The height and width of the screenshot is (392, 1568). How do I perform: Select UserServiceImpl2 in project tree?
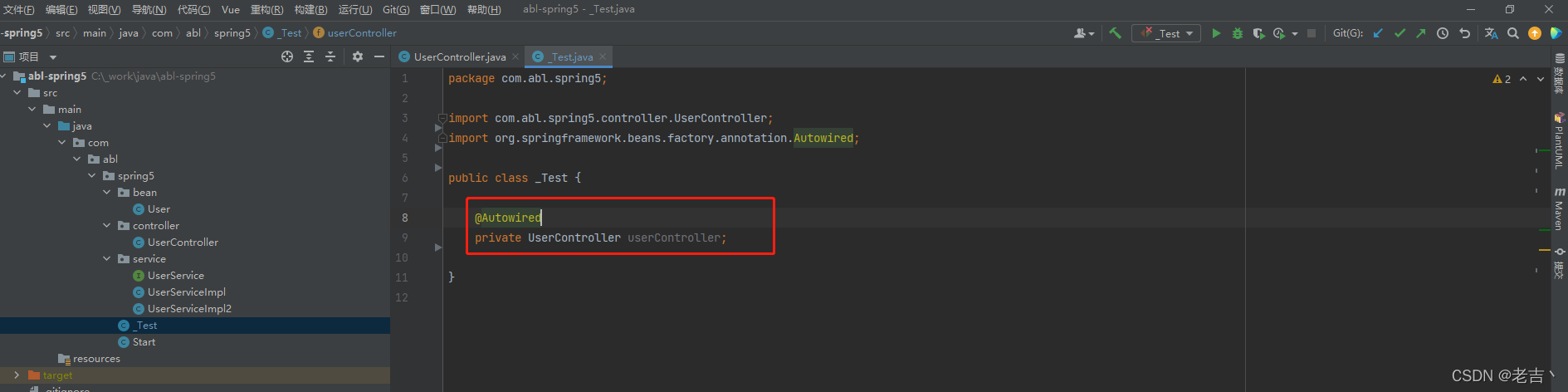[x=189, y=308]
